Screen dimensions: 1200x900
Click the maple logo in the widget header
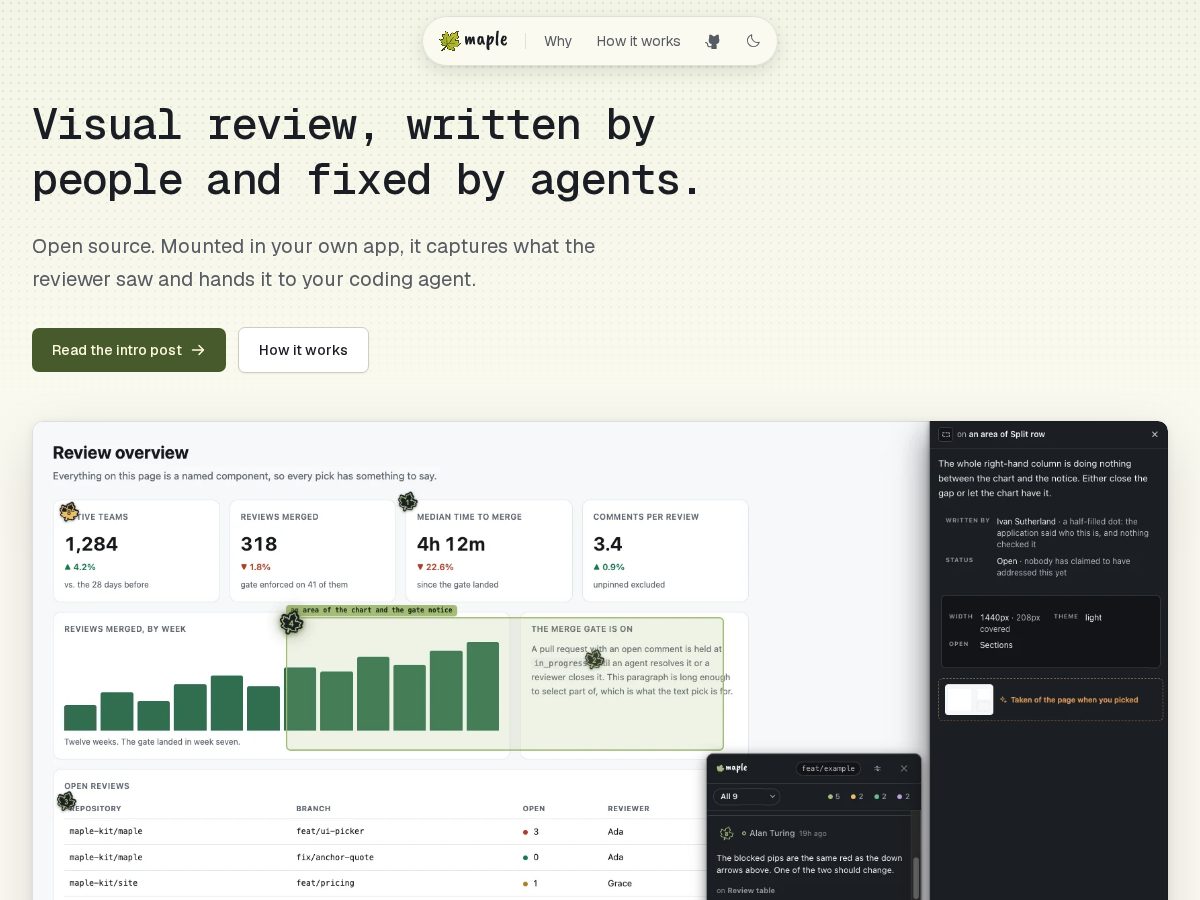(732, 768)
